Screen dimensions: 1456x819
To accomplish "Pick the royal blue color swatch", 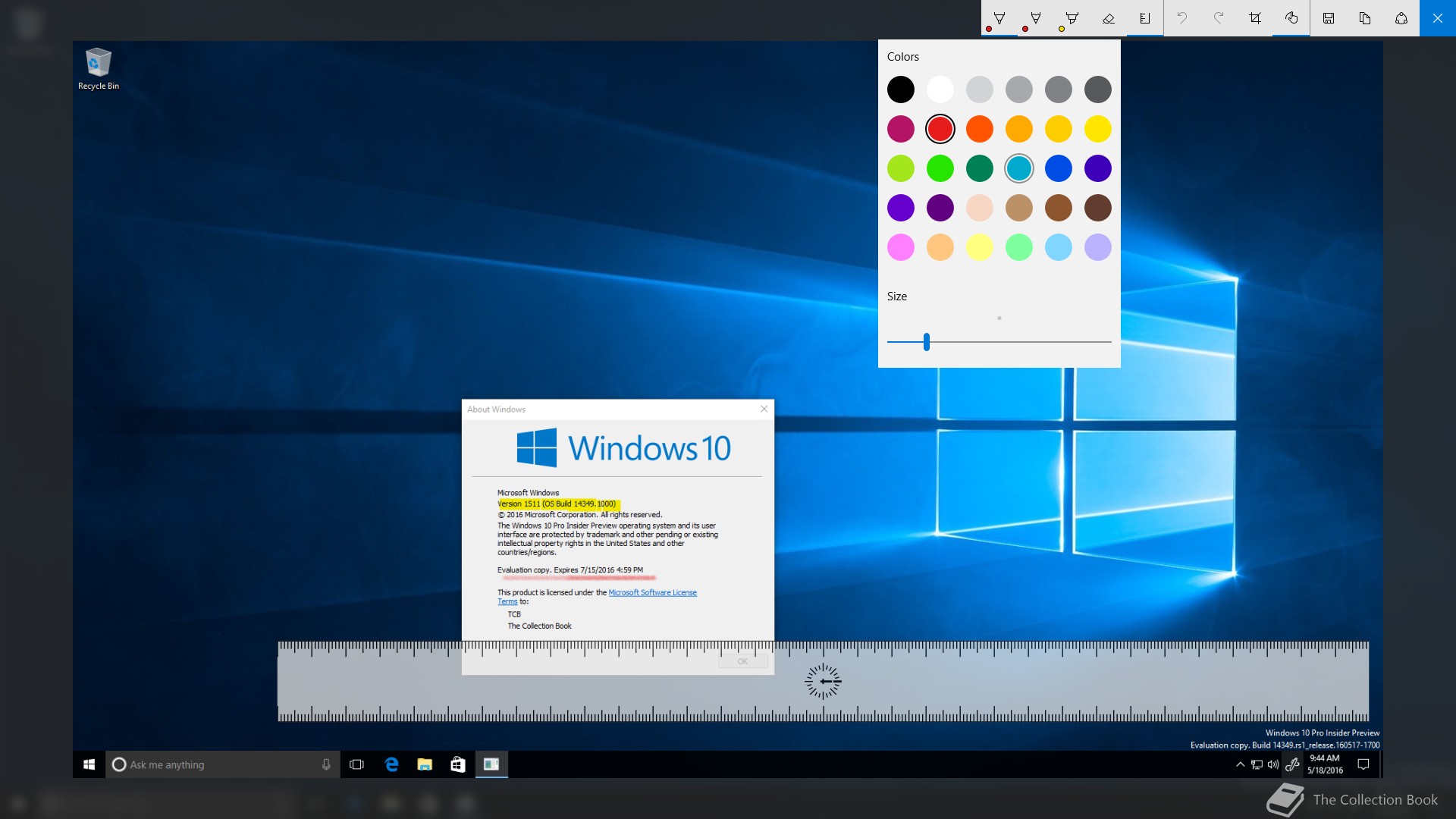I will pyautogui.click(x=1059, y=168).
